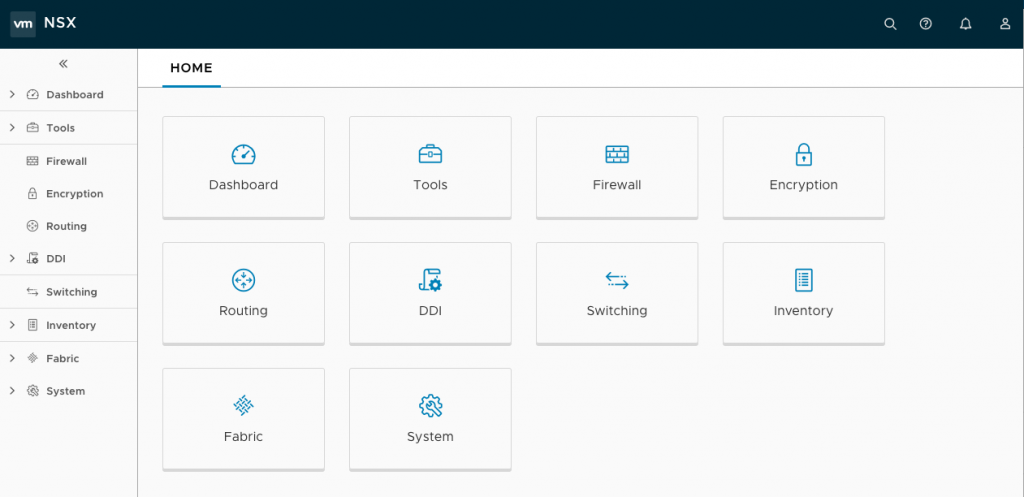Click the Fabric icon in sidebar
Screen dimensions: 1024x497
(x=33, y=359)
